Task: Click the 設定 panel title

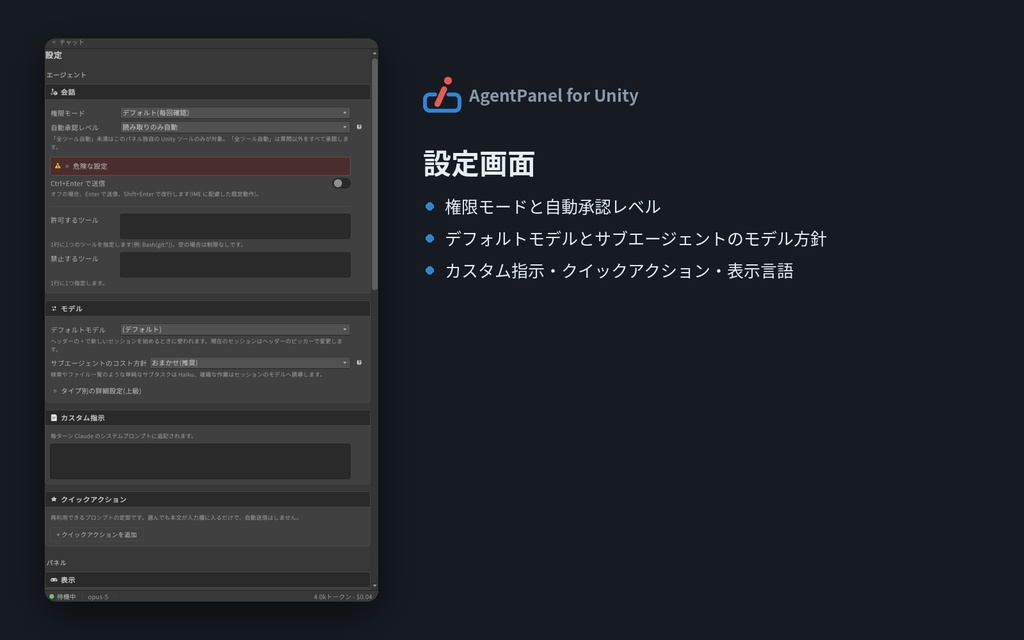Action: coord(54,56)
